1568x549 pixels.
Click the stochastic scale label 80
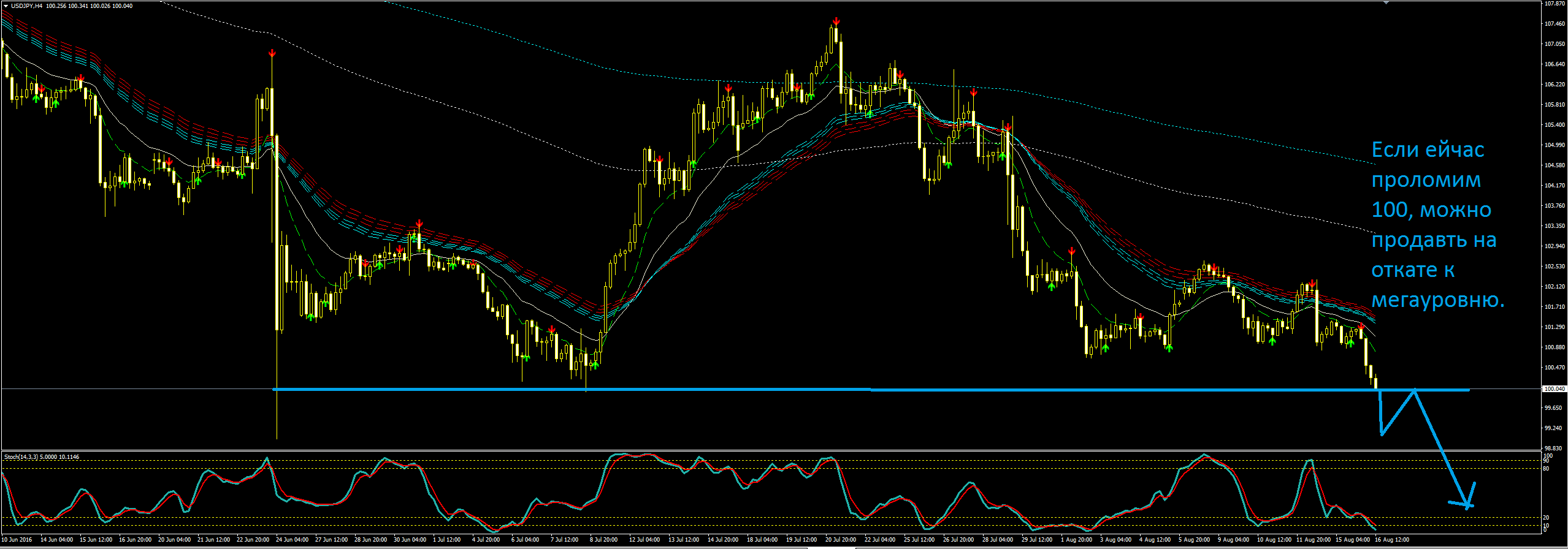coord(1546,469)
